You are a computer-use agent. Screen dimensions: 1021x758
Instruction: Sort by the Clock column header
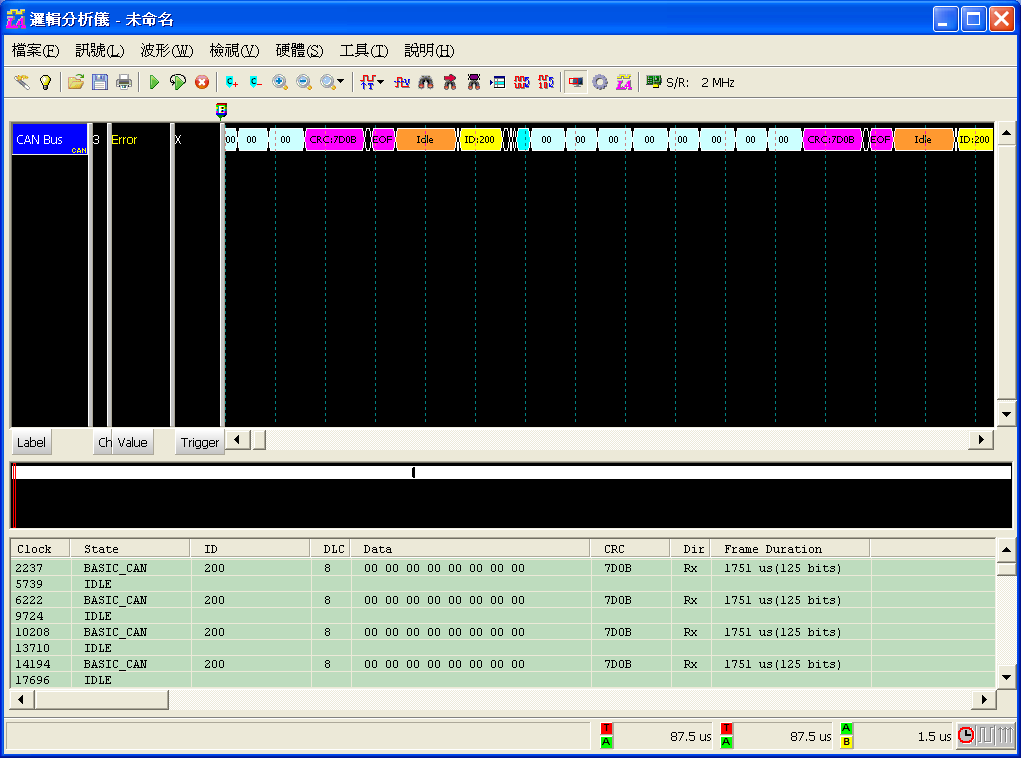40,549
